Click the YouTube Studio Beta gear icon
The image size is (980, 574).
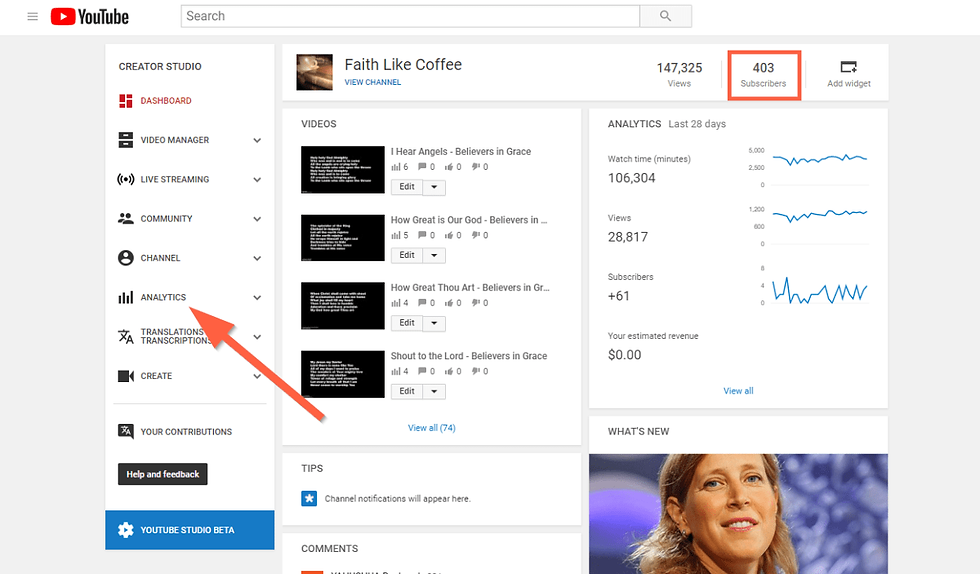(126, 530)
